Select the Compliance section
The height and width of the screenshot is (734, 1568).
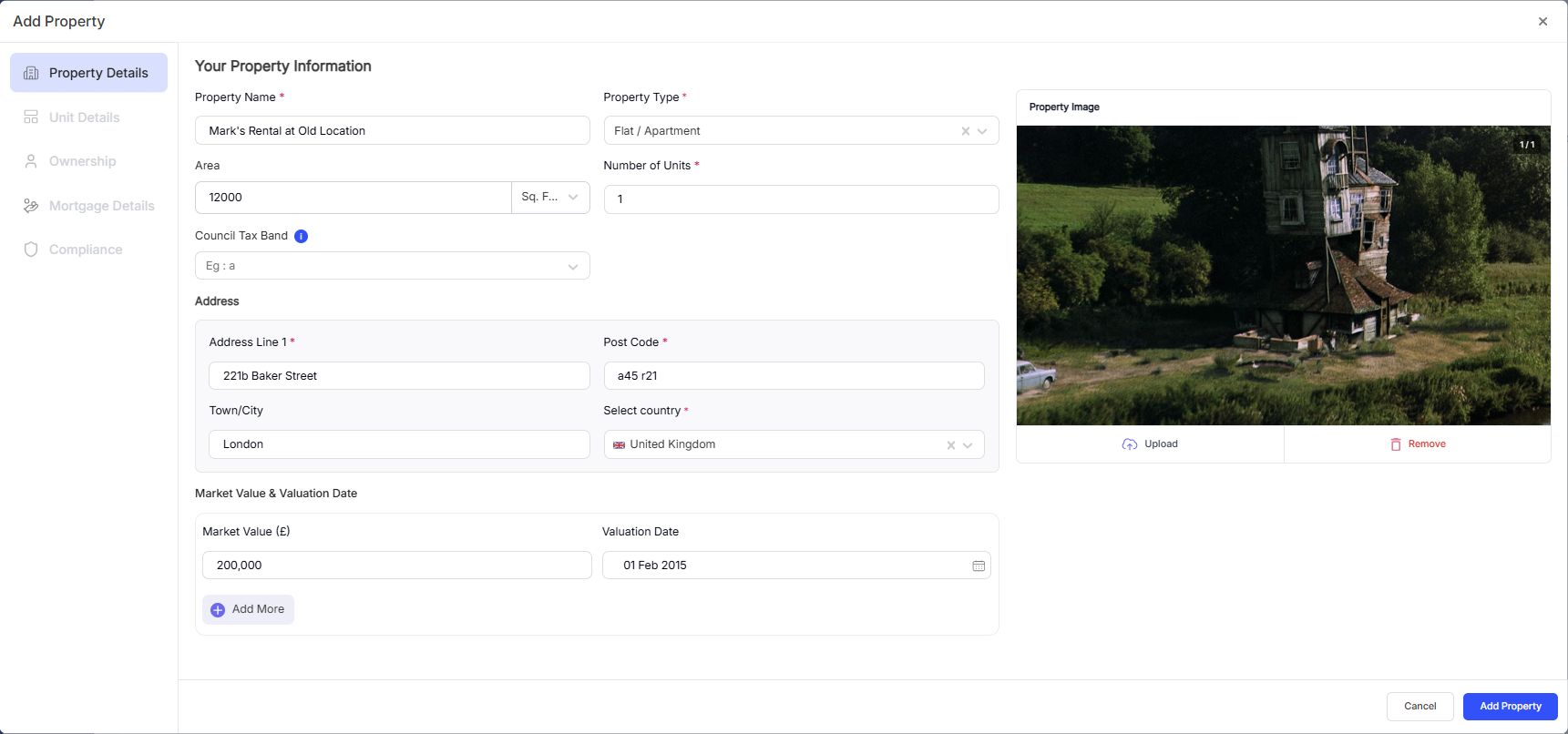click(85, 250)
